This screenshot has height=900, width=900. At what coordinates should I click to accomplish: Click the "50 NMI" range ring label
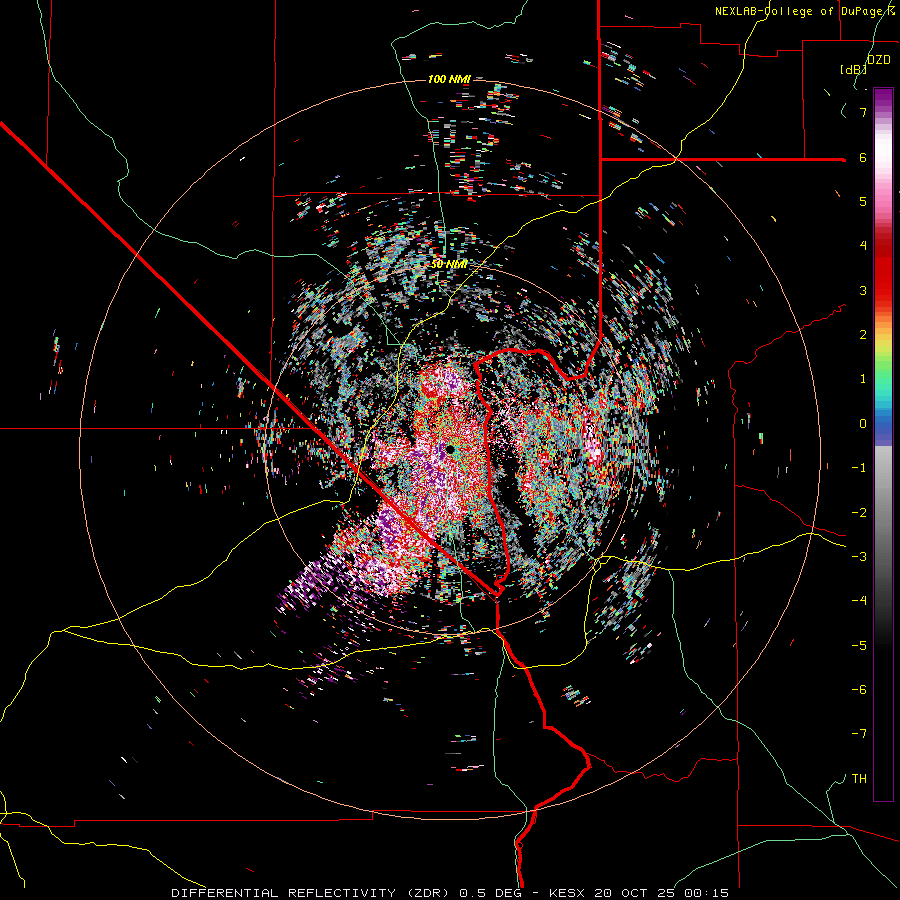point(449,265)
